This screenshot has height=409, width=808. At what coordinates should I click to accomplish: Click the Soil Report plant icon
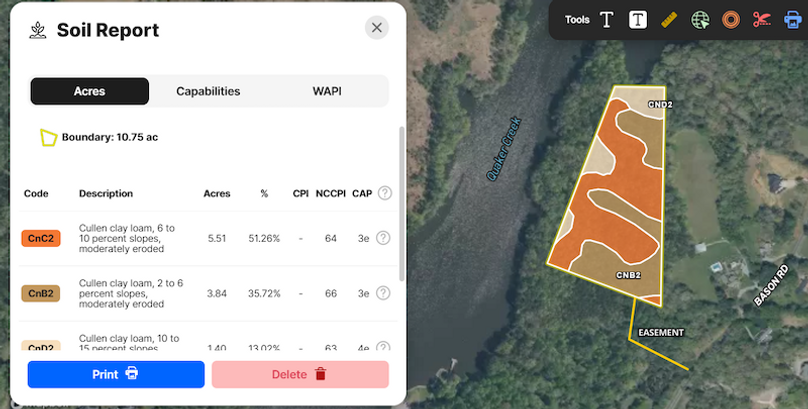pos(38,30)
